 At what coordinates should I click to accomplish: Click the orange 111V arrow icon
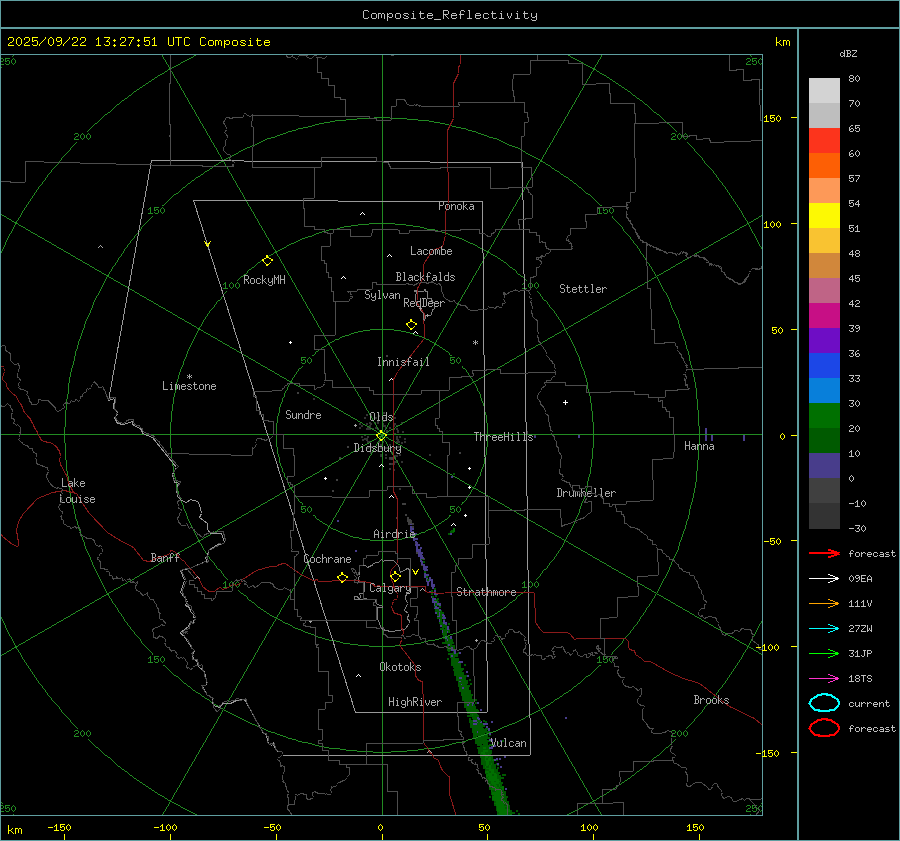point(824,603)
